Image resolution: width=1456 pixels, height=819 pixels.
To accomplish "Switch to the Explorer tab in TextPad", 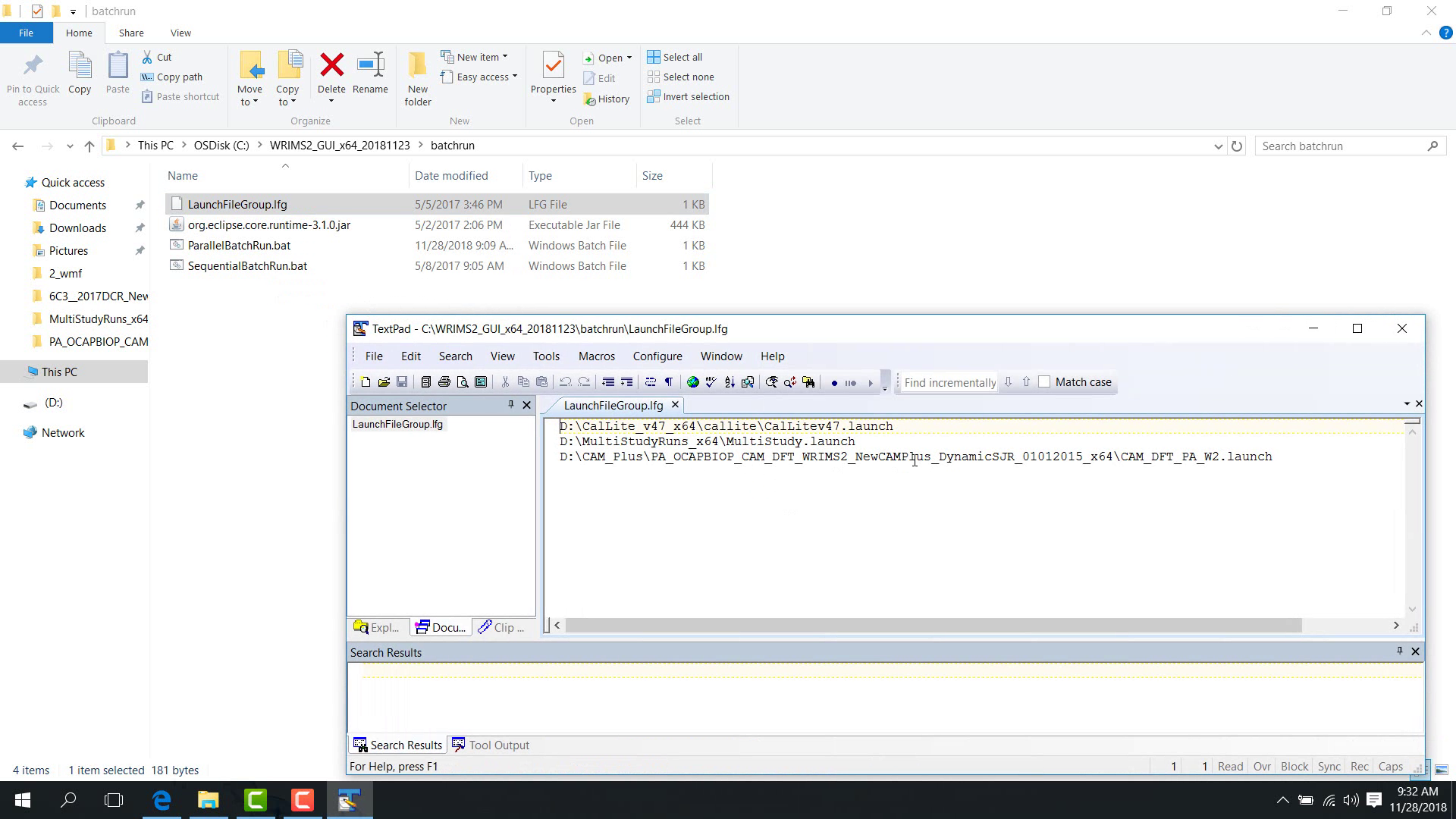I will click(x=377, y=627).
